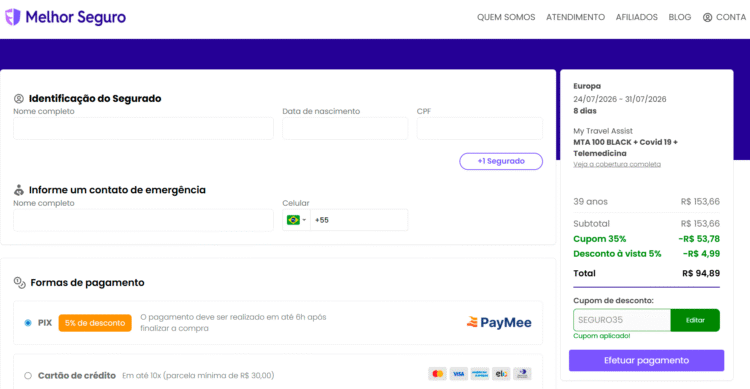Screen dimensions: 750x389
Task: Click the MTA 100 BLACK plan name
Action: point(626,148)
